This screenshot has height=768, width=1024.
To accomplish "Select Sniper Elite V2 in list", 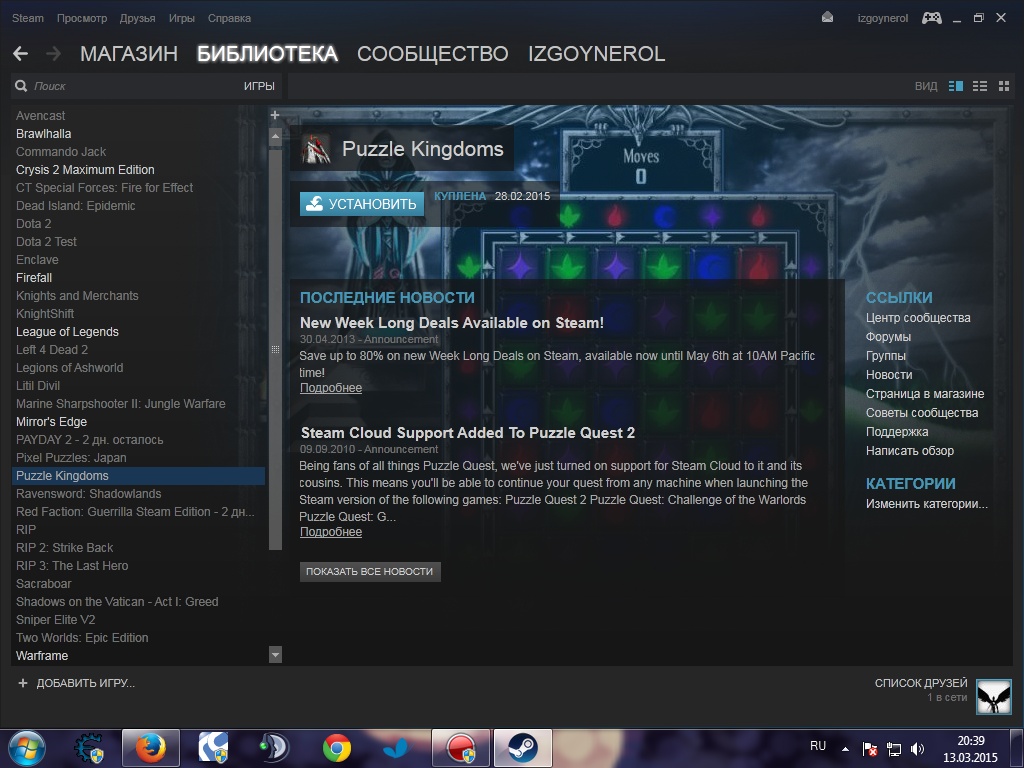I will pyautogui.click(x=56, y=620).
